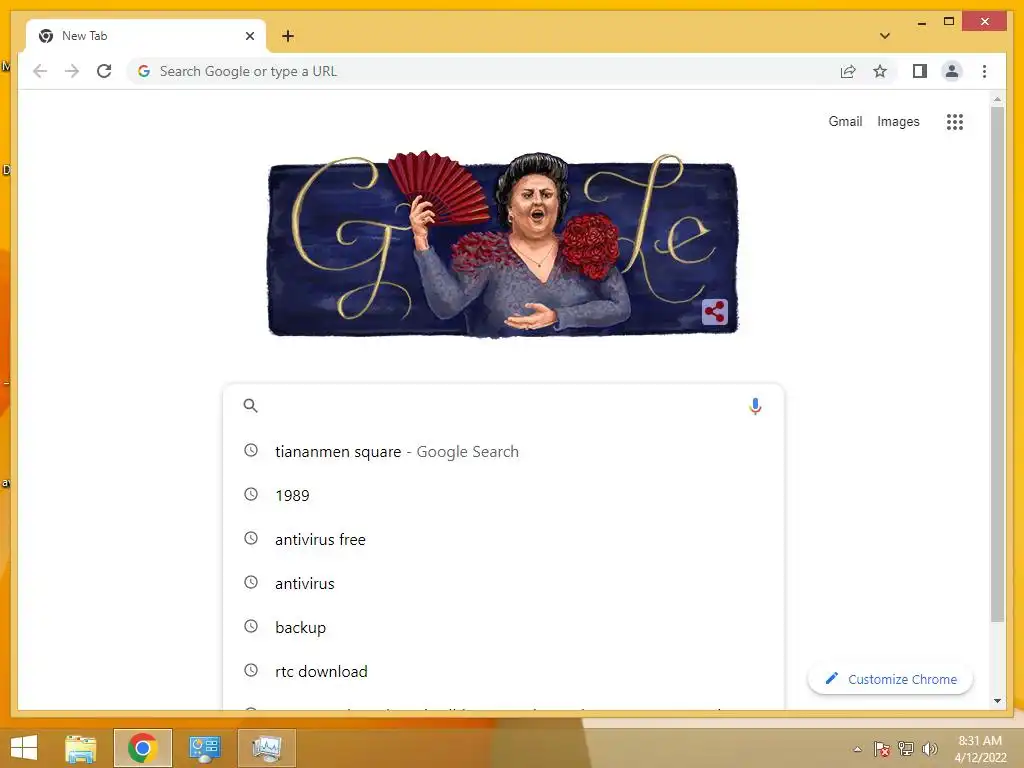1024x768 pixels.
Task: Bookmark this tab with the star icon
Action: (880, 71)
